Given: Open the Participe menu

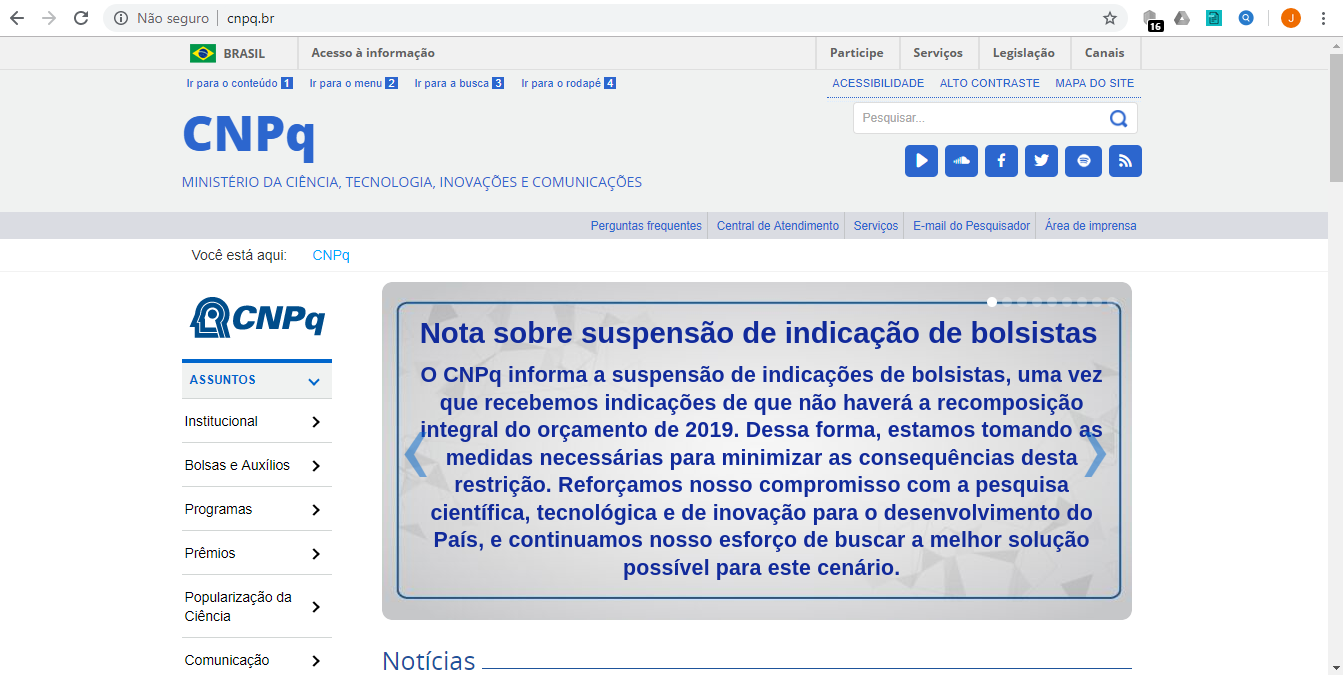Looking at the screenshot, I should pyautogui.click(x=857, y=53).
